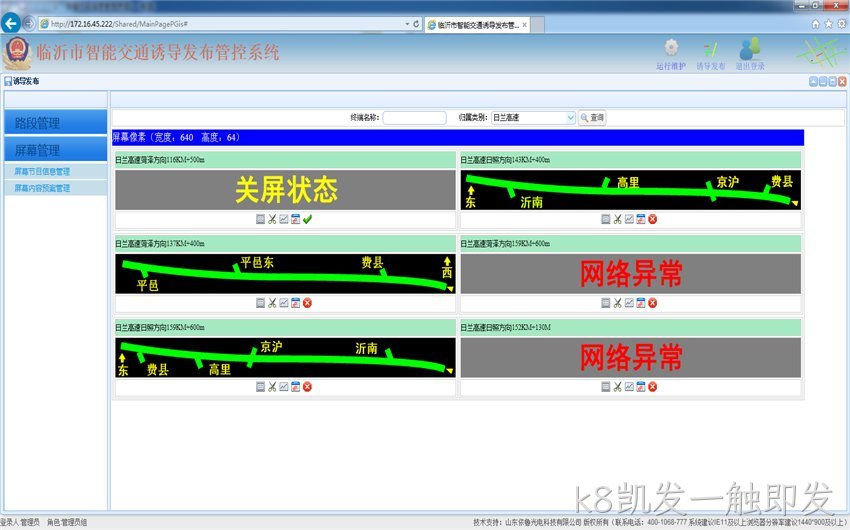Click 网络异常 preview of 日照方向152KM+130M
This screenshot has width=850, height=530.
click(x=630, y=358)
